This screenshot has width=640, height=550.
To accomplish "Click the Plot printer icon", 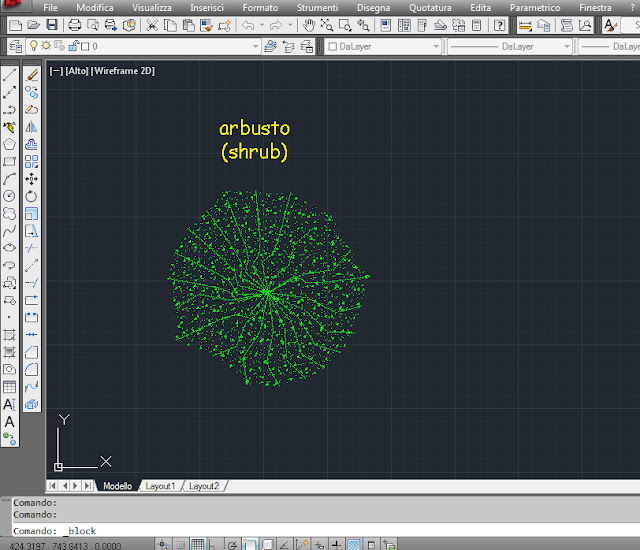I will [74, 25].
